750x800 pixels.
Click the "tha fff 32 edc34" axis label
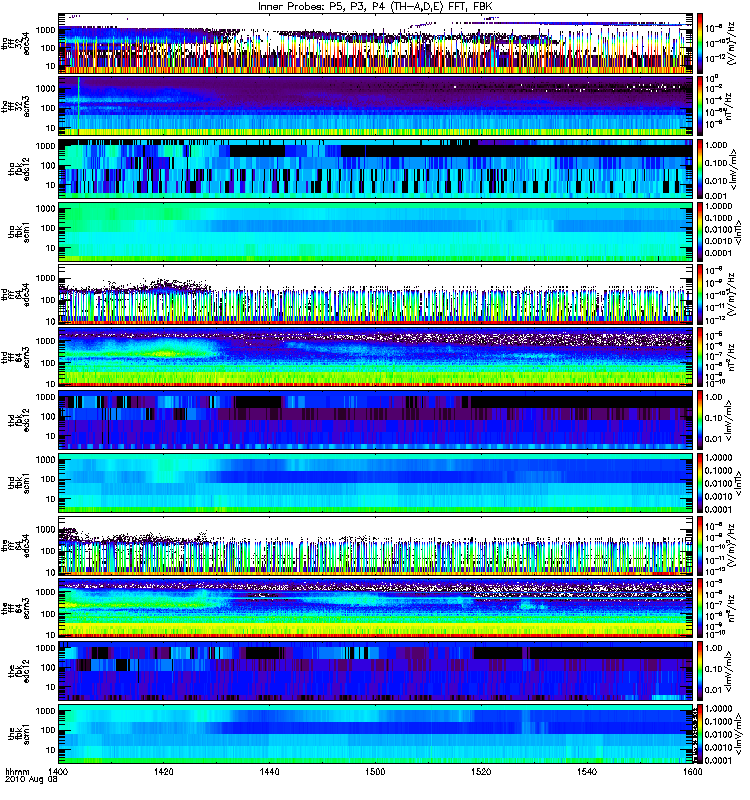coord(15,43)
